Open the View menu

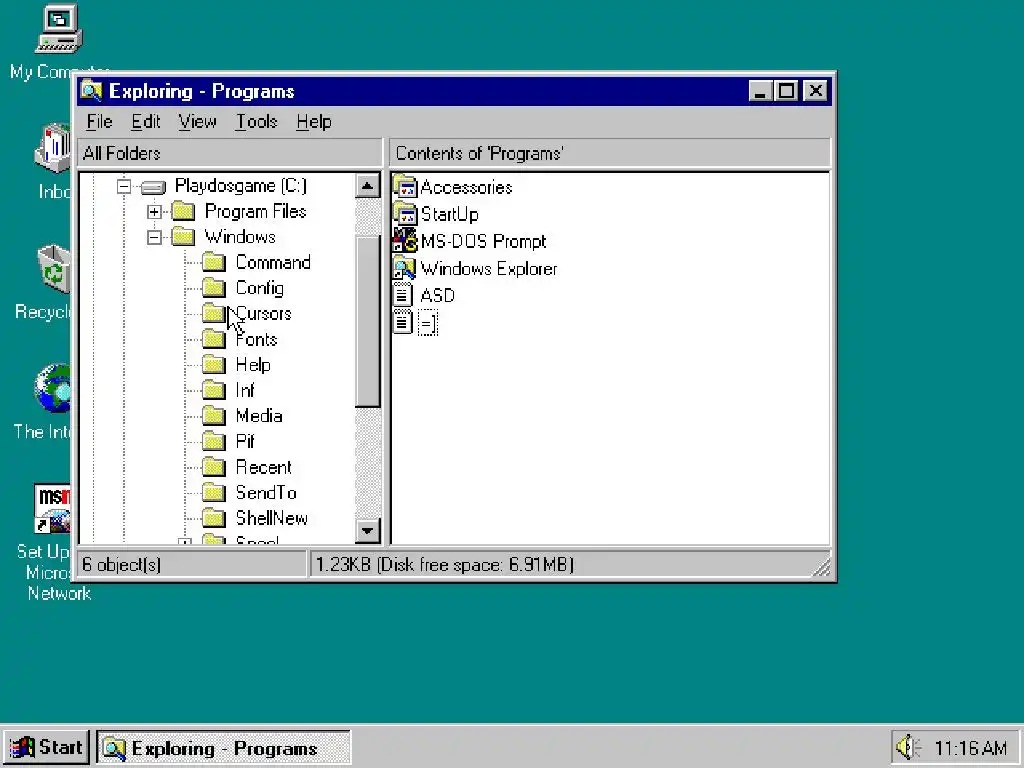197,121
